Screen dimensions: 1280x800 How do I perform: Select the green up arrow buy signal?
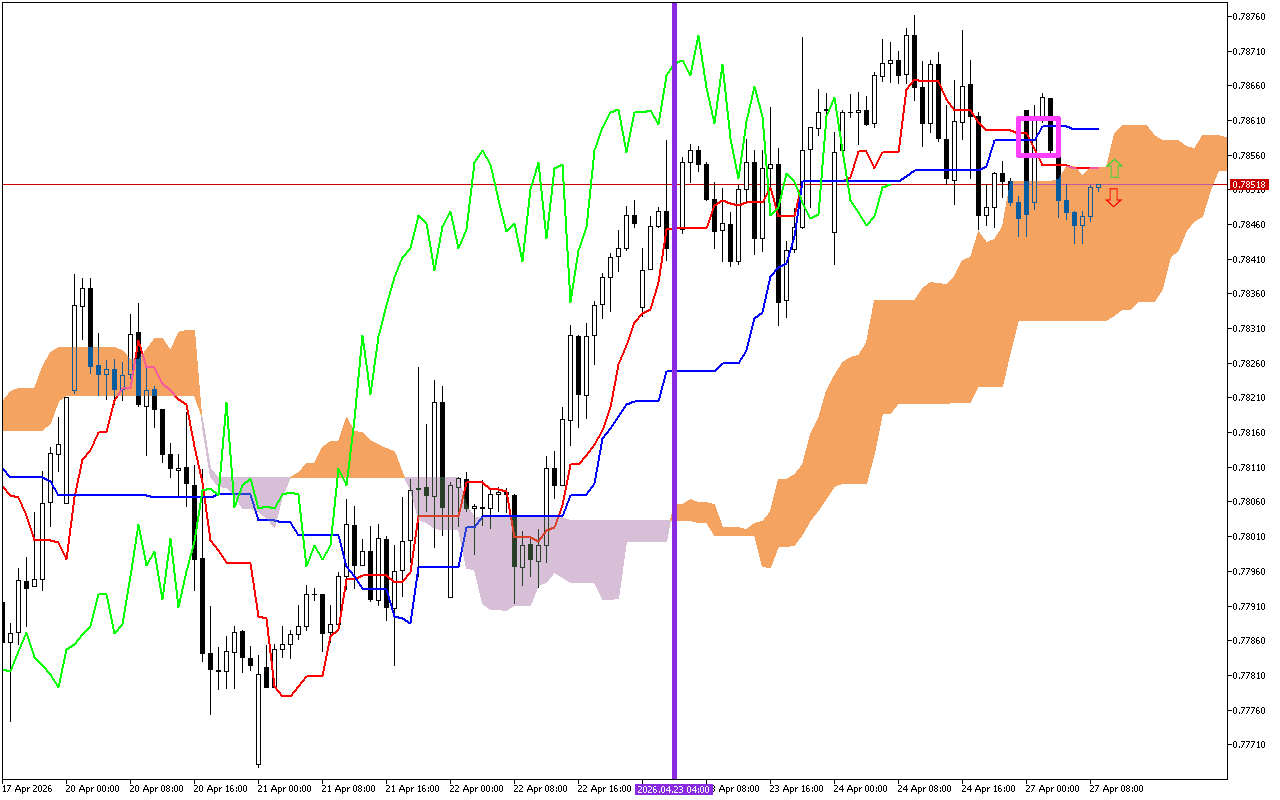[x=1115, y=167]
